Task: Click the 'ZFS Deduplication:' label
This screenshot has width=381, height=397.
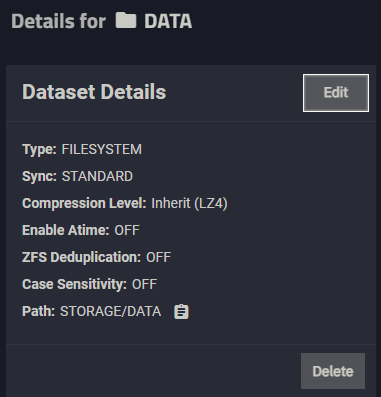Action: point(81,257)
